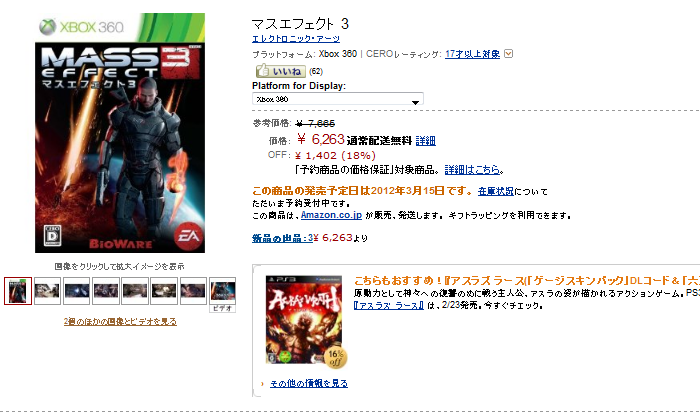The width and height of the screenshot is (700, 418).
Task: Open the 詳細はこちら price guarantee link
Action: tap(472, 170)
